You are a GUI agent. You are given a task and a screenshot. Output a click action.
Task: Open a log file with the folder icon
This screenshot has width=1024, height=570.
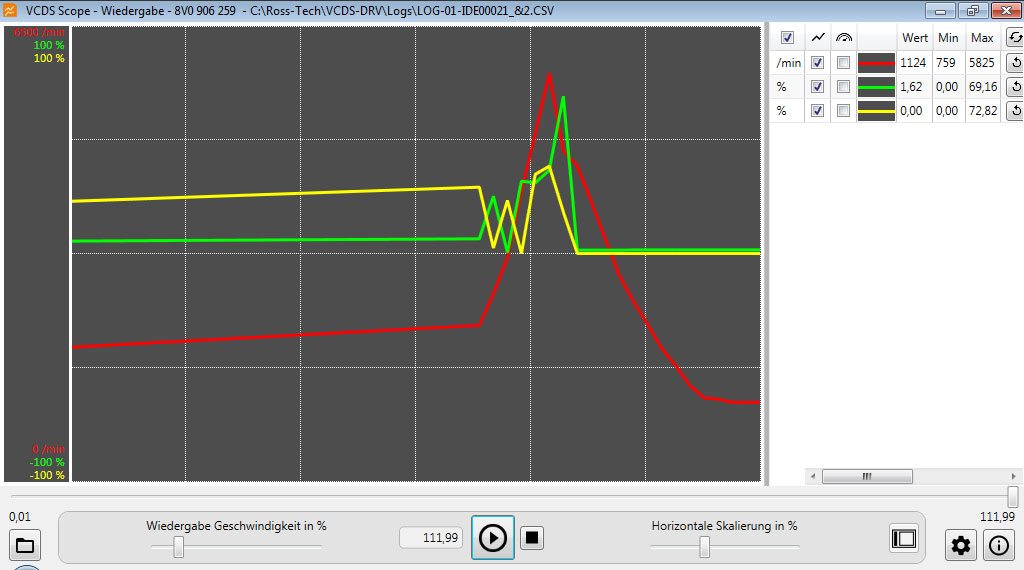[x=24, y=546]
